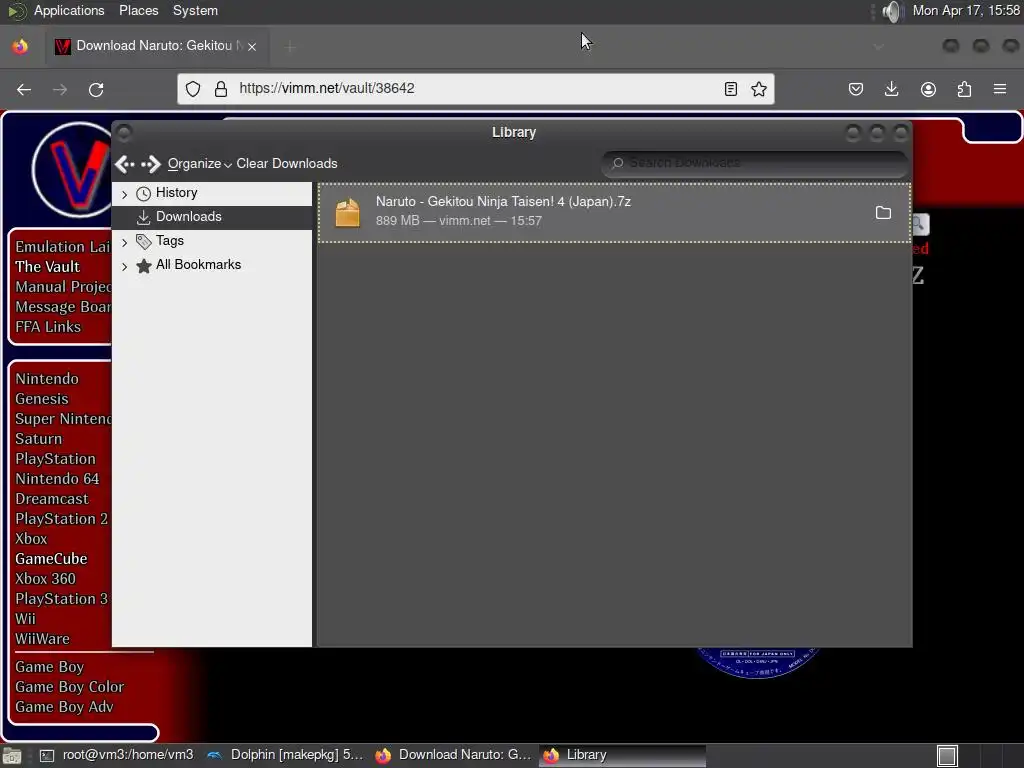Open Wii vault section

coord(25,618)
